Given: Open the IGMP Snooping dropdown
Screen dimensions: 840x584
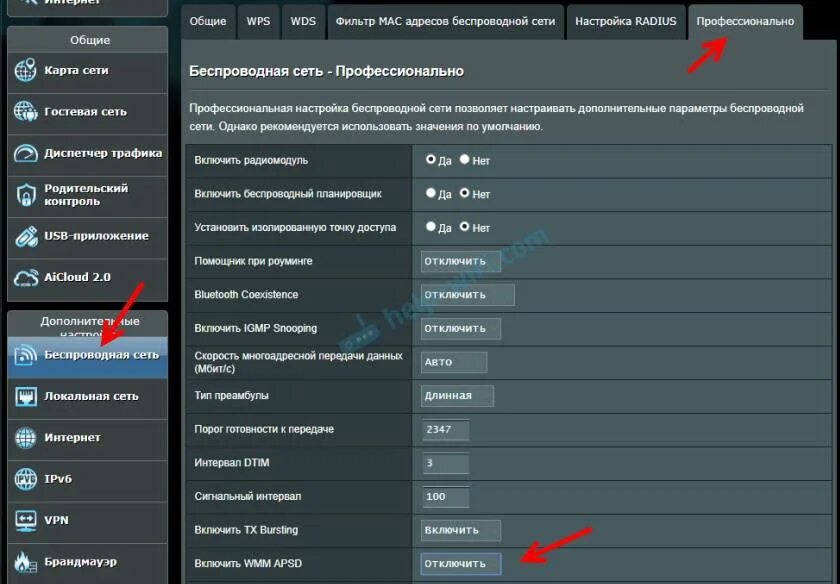Looking at the screenshot, I should coord(461,328).
